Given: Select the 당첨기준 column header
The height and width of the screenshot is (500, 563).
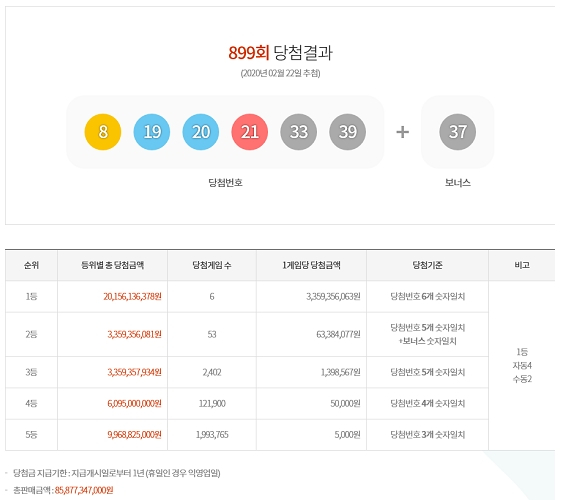Looking at the screenshot, I should 427,265.
